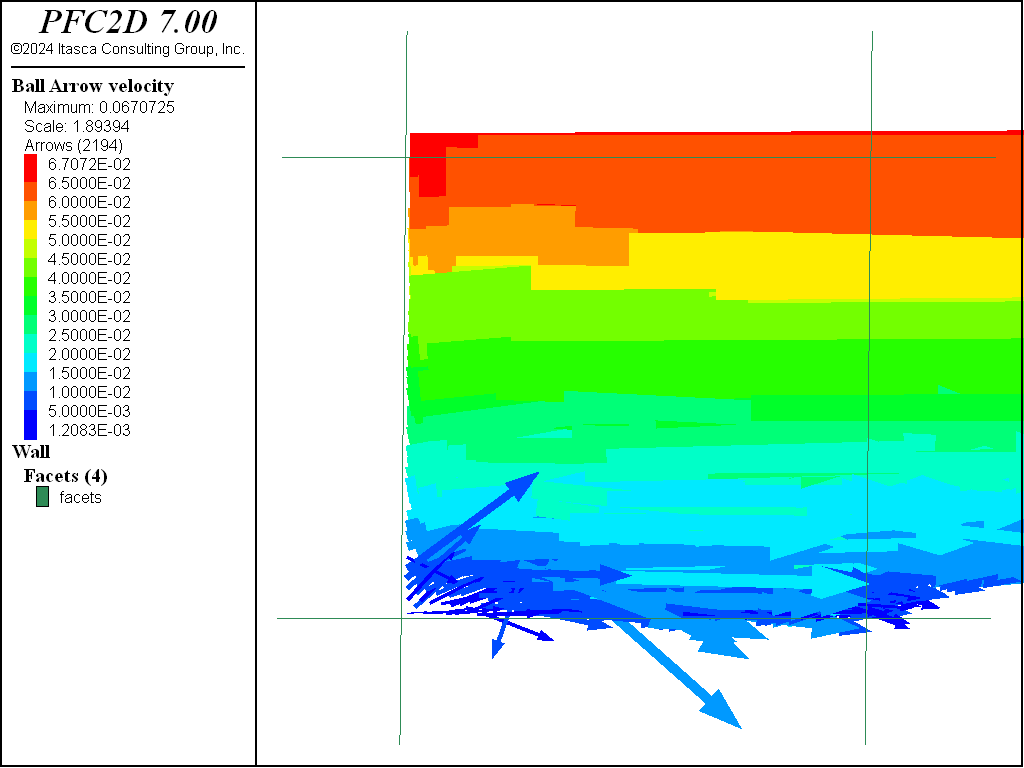Image resolution: width=1024 pixels, height=768 pixels.
Task: Select the 'Scale: 1.89394' legend entry
Action: point(77,127)
